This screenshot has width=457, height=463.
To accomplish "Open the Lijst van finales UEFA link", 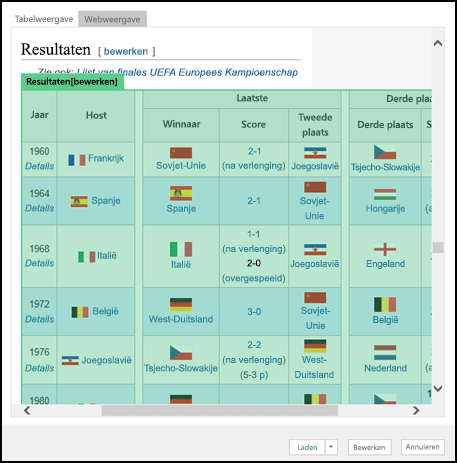I will [187, 72].
